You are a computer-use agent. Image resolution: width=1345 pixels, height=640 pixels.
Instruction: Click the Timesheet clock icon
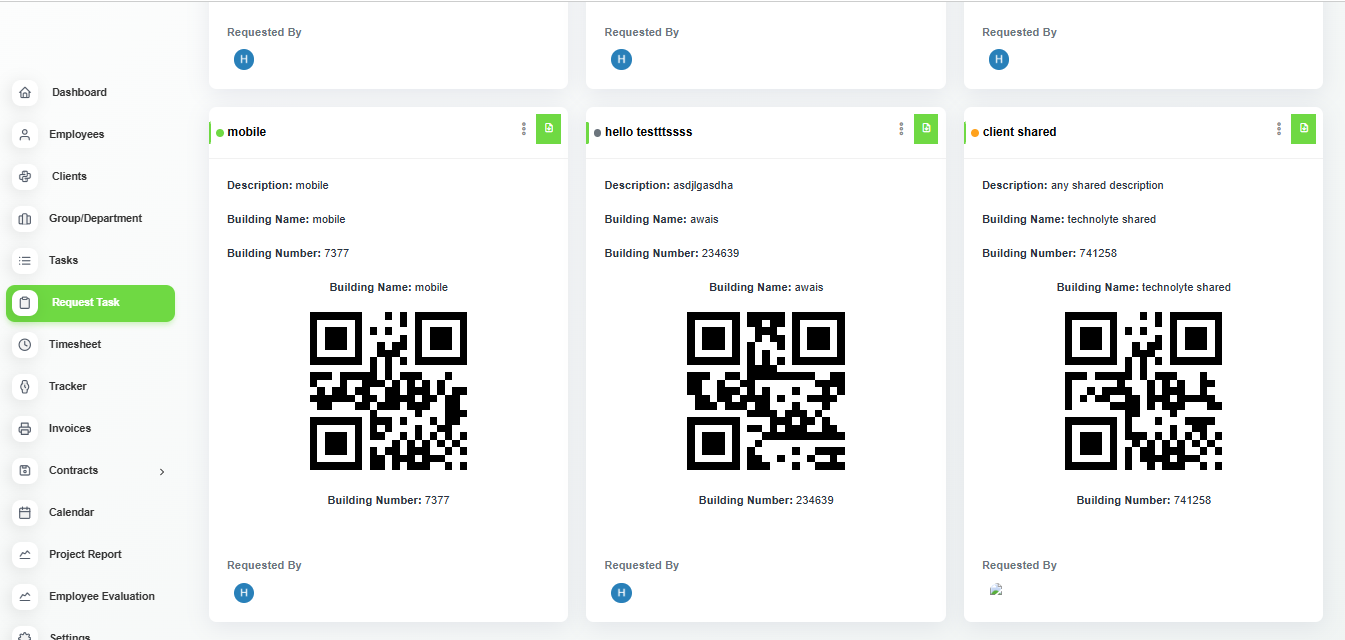pyautogui.click(x=25, y=344)
